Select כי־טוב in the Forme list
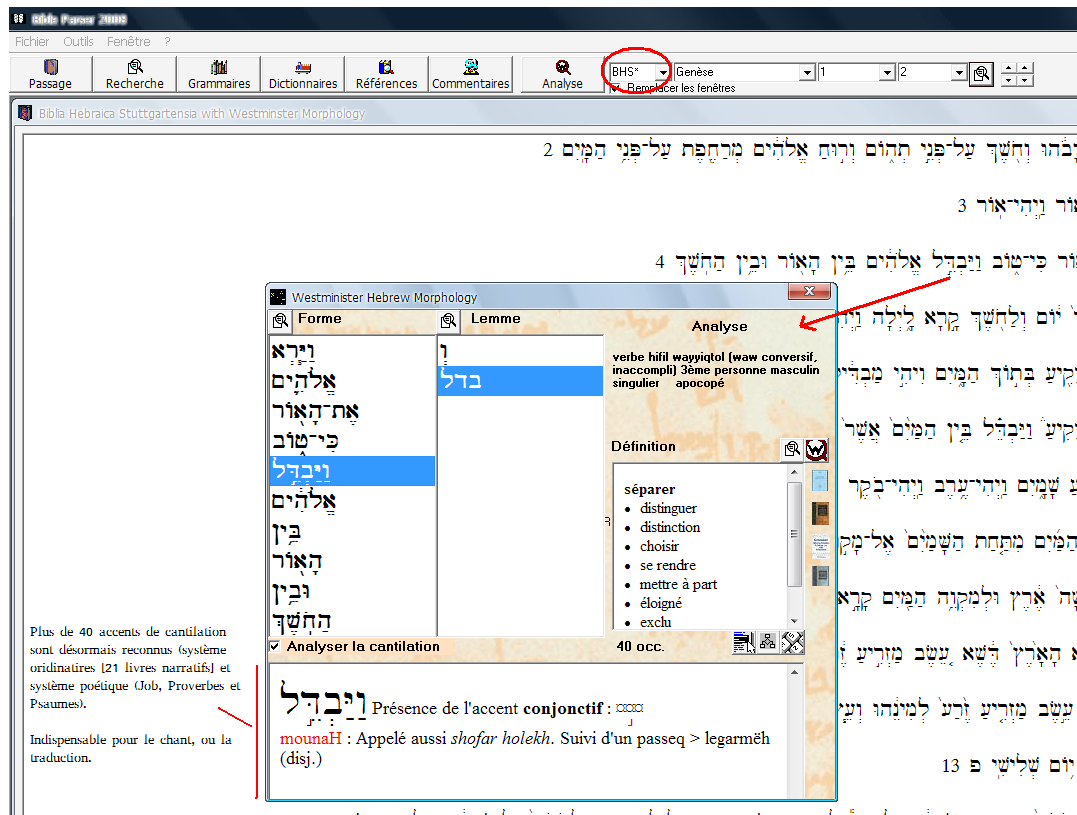Screen dimensions: 1077x815 tap(352, 440)
